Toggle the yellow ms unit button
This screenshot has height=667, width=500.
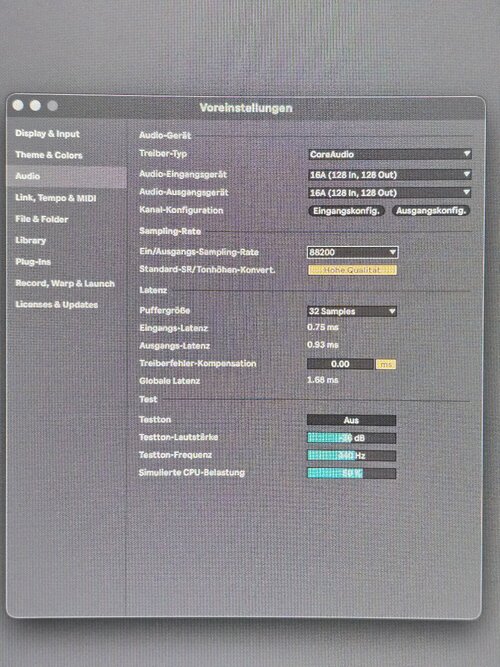386,364
